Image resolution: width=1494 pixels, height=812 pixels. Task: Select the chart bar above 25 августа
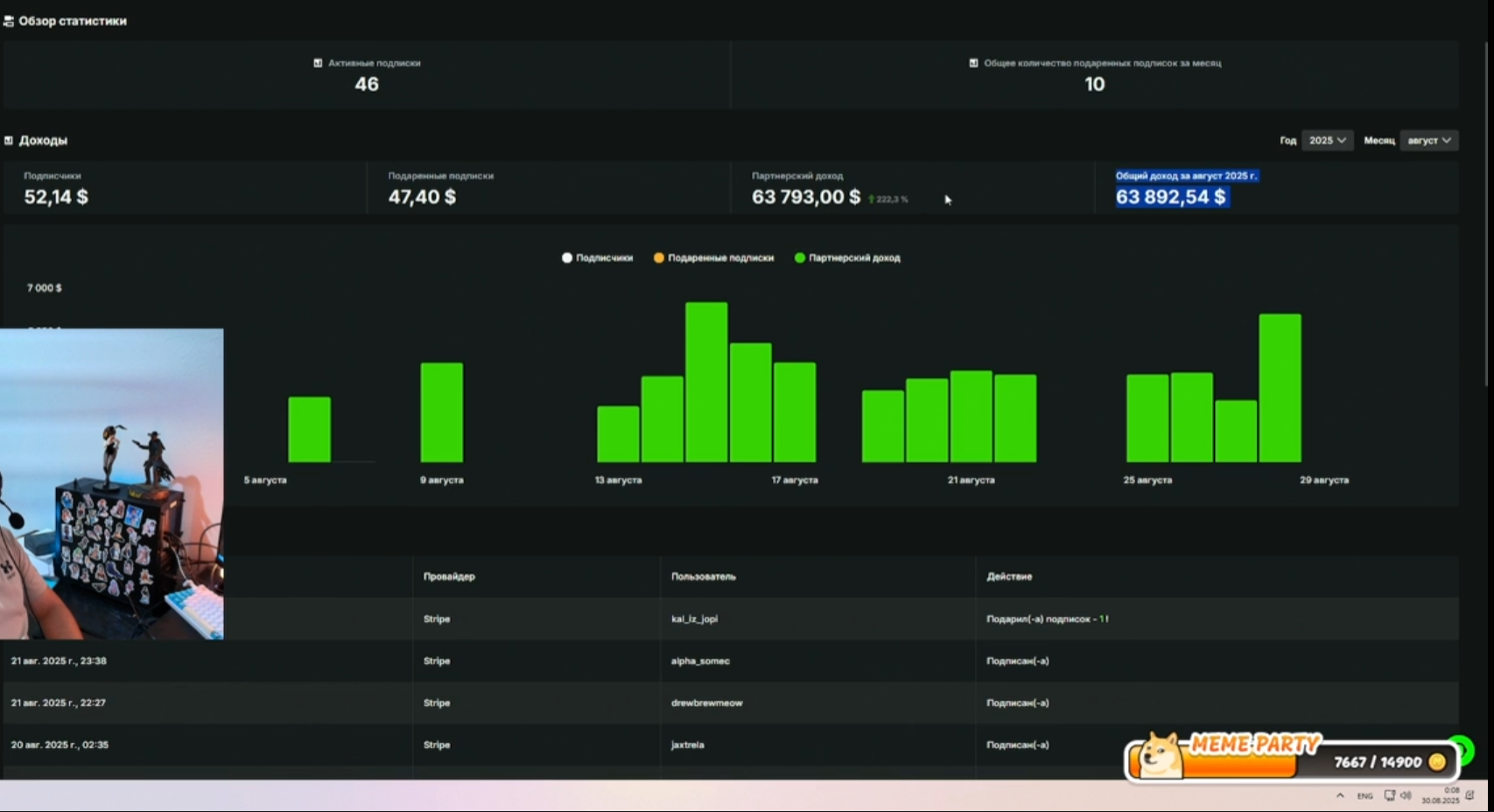[1147, 418]
